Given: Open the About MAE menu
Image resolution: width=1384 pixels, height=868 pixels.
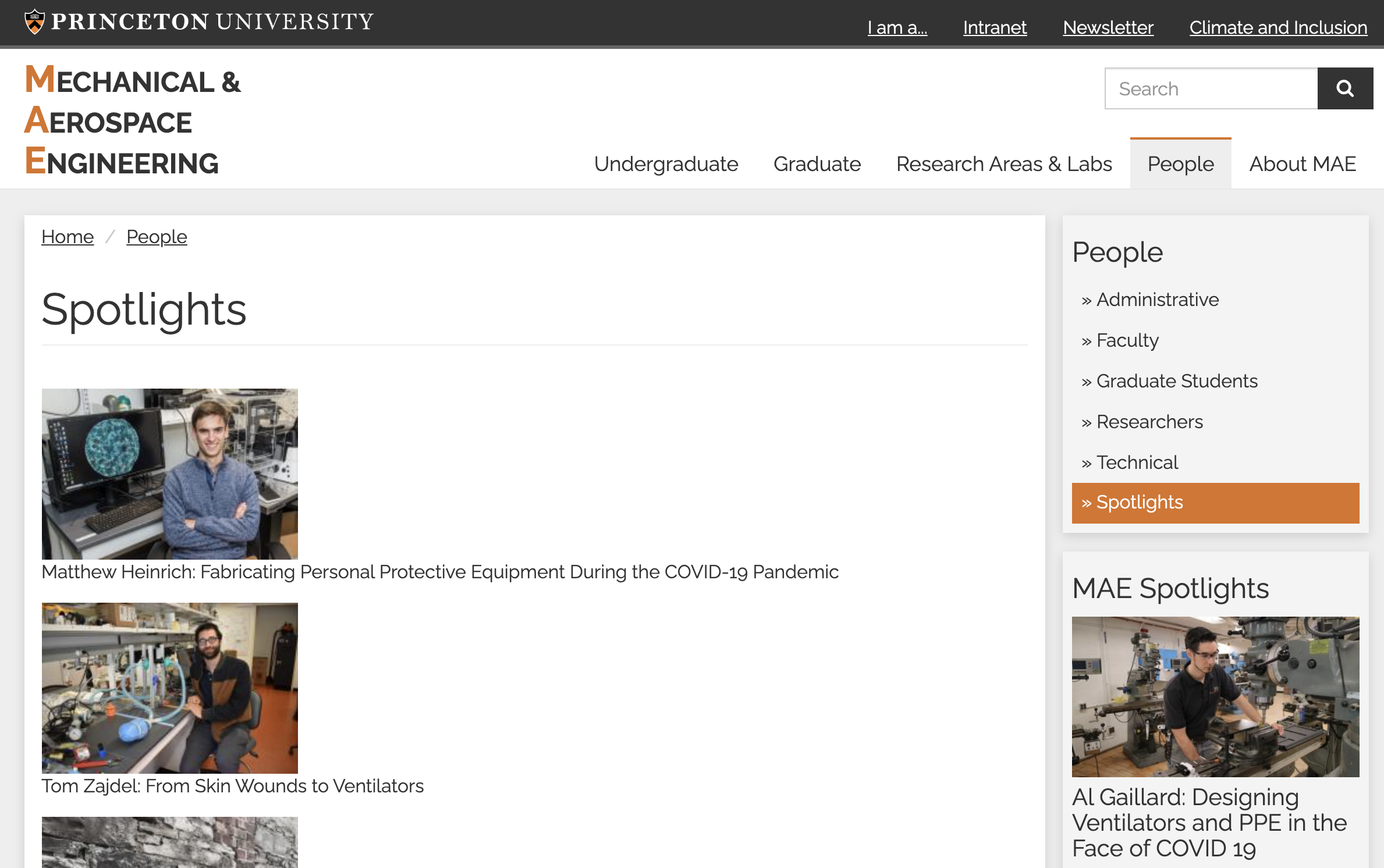Looking at the screenshot, I should tap(1302, 164).
